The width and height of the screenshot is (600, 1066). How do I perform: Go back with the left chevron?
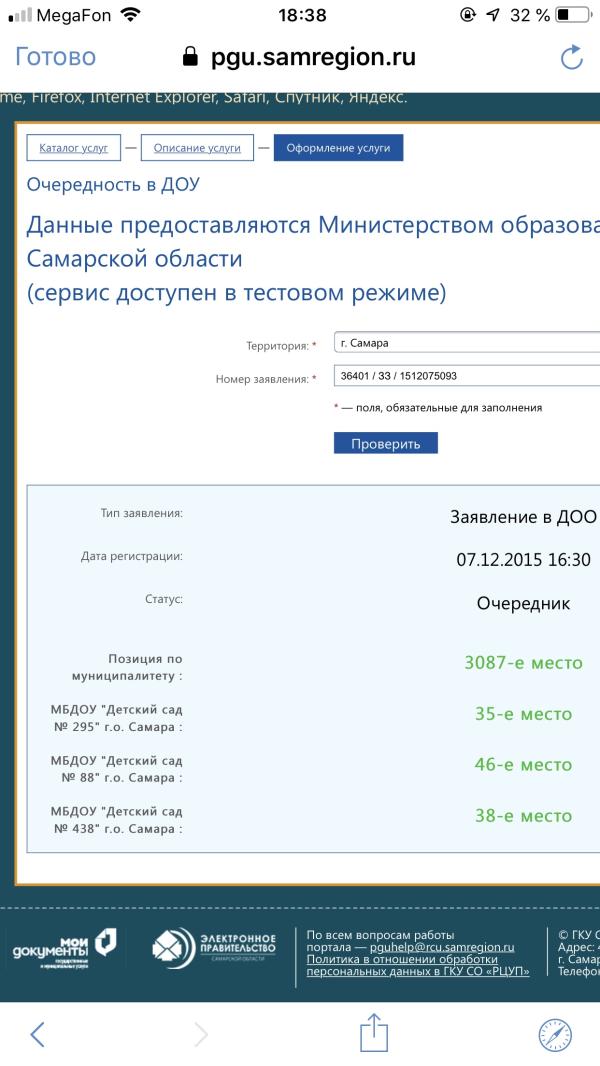[37, 1034]
